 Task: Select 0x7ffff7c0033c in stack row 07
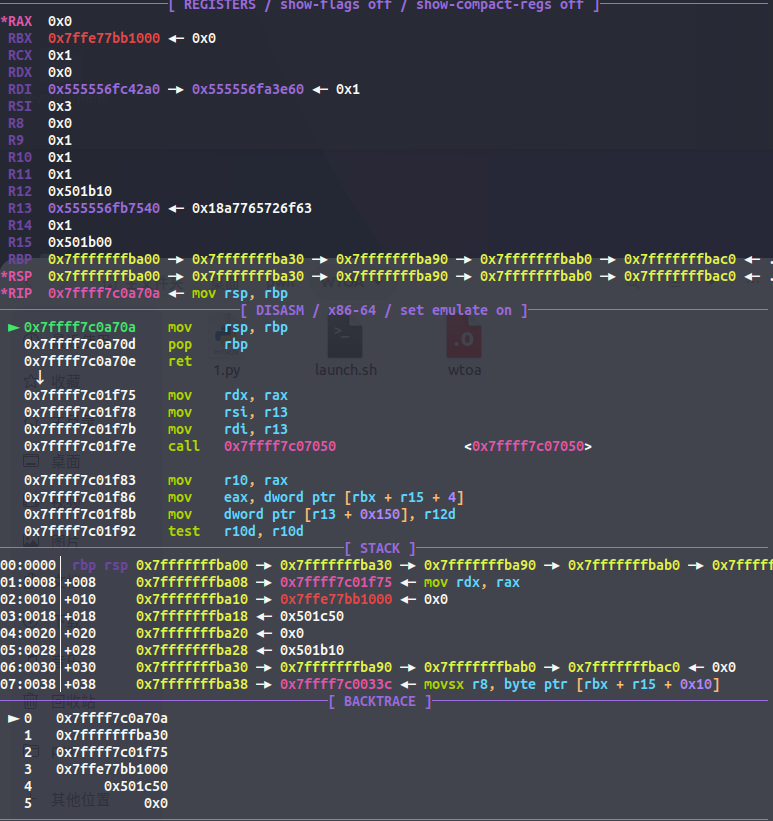click(336, 685)
